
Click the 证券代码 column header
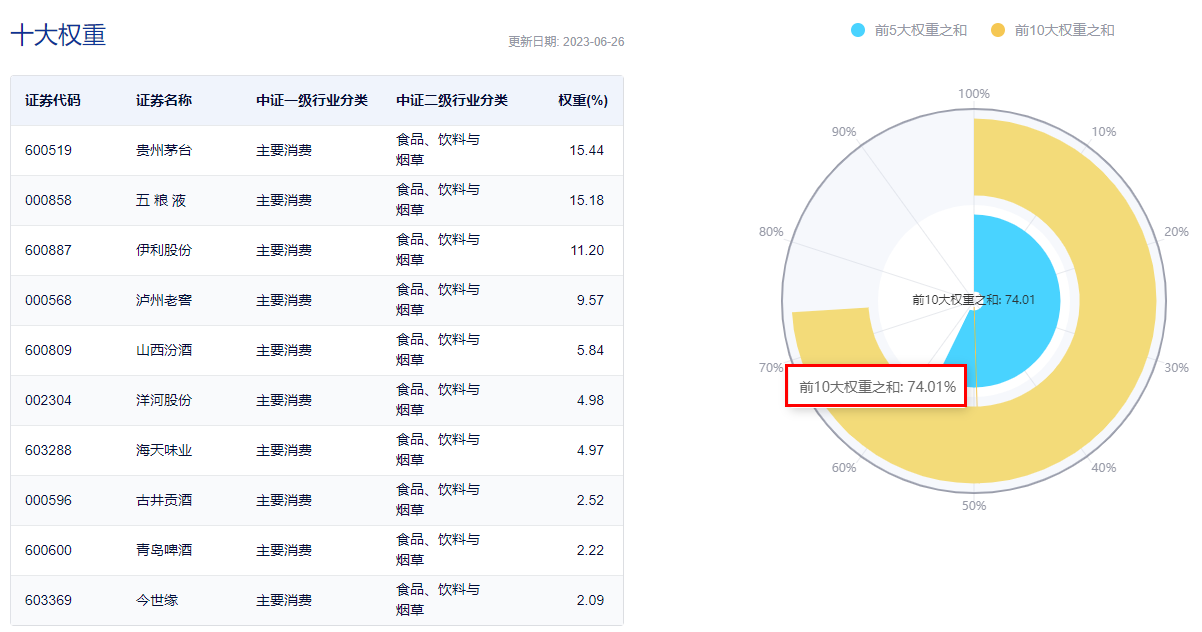pyautogui.click(x=53, y=101)
